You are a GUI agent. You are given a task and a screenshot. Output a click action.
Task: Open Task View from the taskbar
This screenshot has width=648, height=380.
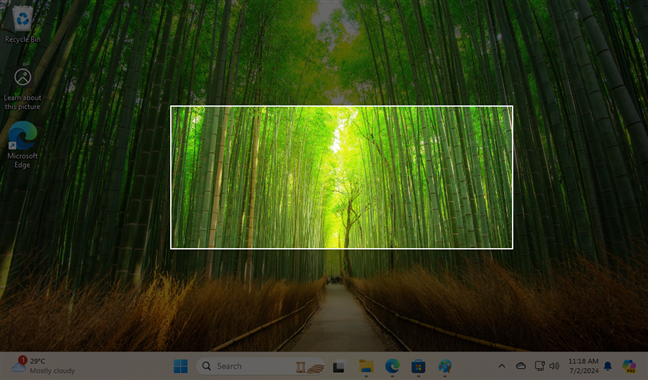[x=339, y=366]
